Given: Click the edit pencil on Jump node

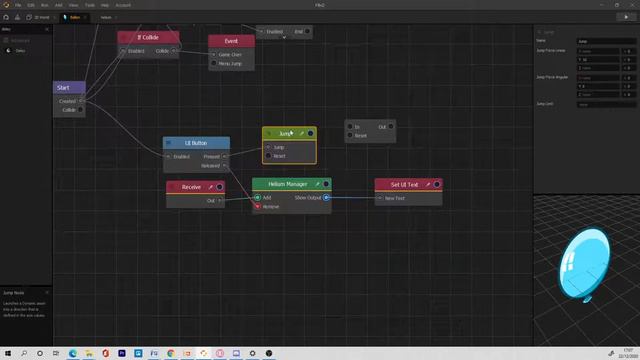Looking at the screenshot, I should coord(302,133).
